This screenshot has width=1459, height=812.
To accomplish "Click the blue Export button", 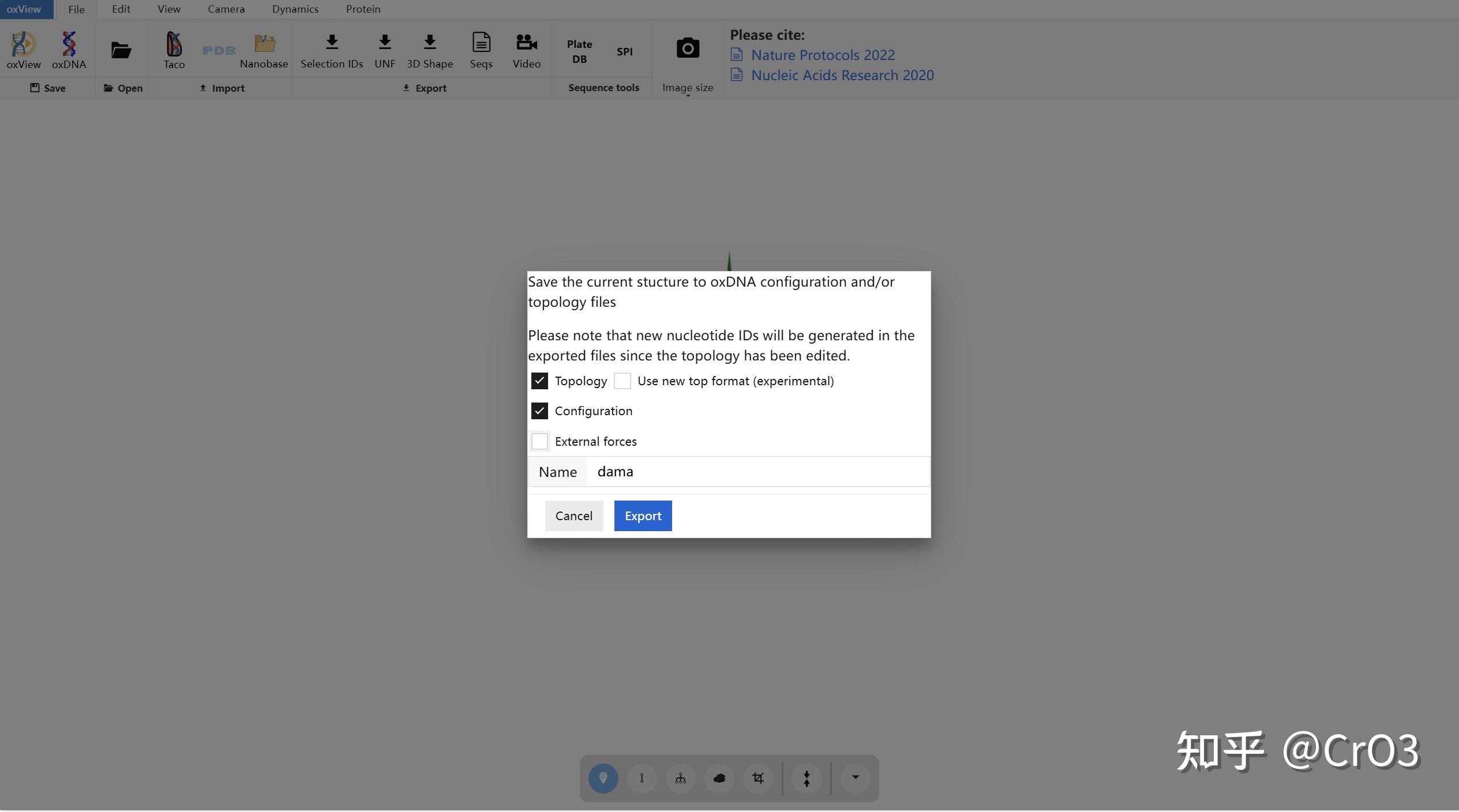I will pyautogui.click(x=643, y=516).
